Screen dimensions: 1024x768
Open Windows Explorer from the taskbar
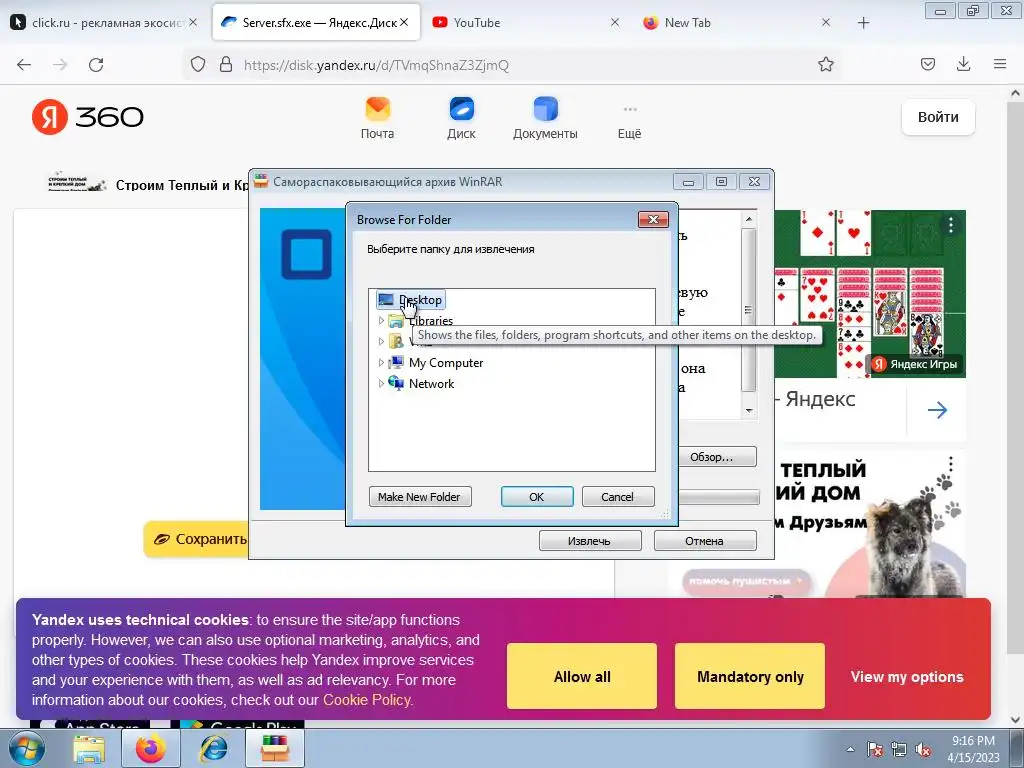pos(89,749)
